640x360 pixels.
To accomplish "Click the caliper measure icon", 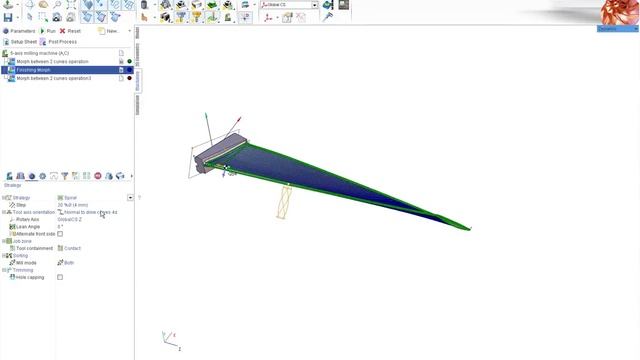I will [x=327, y=17].
